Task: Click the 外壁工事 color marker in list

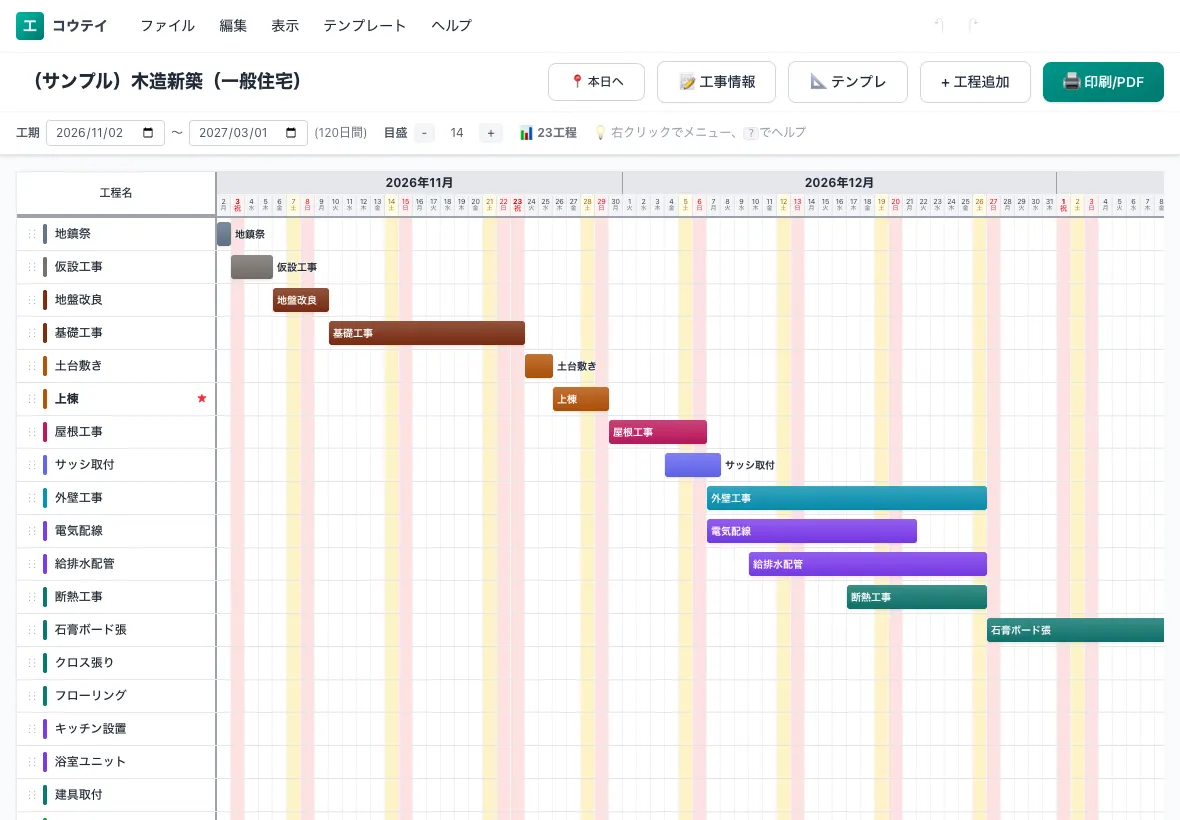Action: (x=45, y=498)
